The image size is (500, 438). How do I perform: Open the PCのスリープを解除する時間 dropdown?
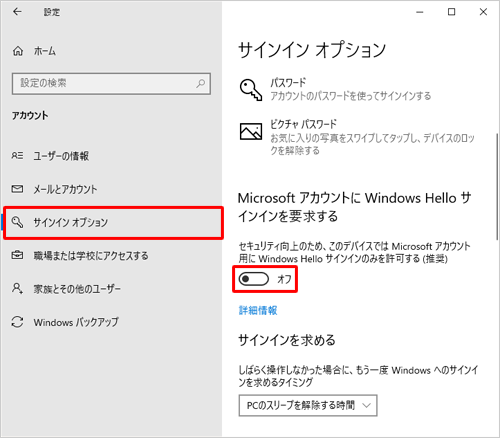point(308,405)
